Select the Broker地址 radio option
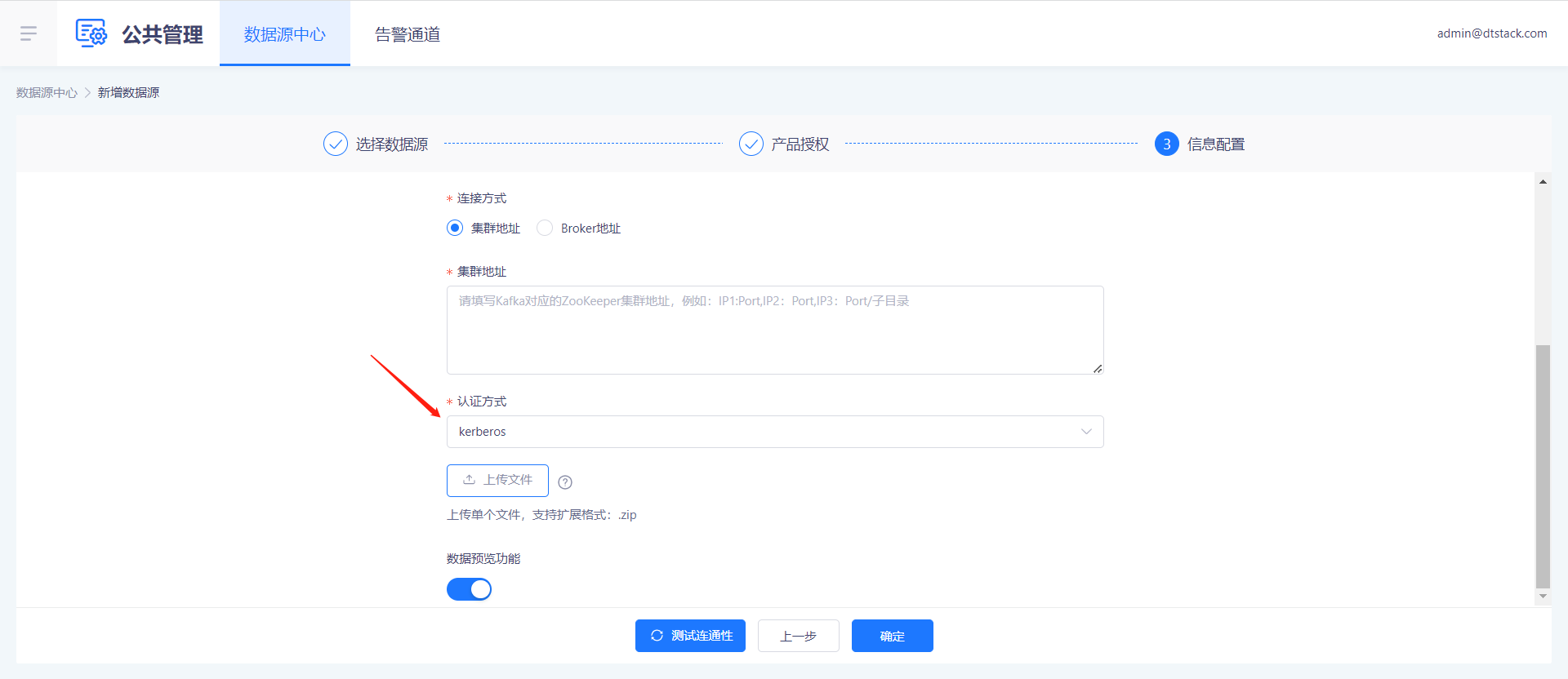The height and width of the screenshot is (679, 1568). [x=545, y=228]
